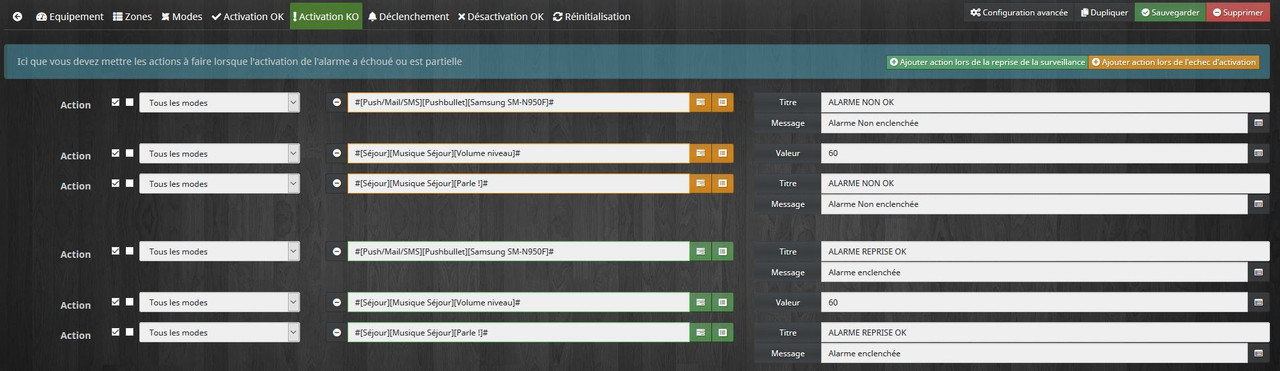This screenshot has height=371, width=1280.
Task: Open 'Tous les modes' dropdown in orange Parle row
Action: point(219,183)
